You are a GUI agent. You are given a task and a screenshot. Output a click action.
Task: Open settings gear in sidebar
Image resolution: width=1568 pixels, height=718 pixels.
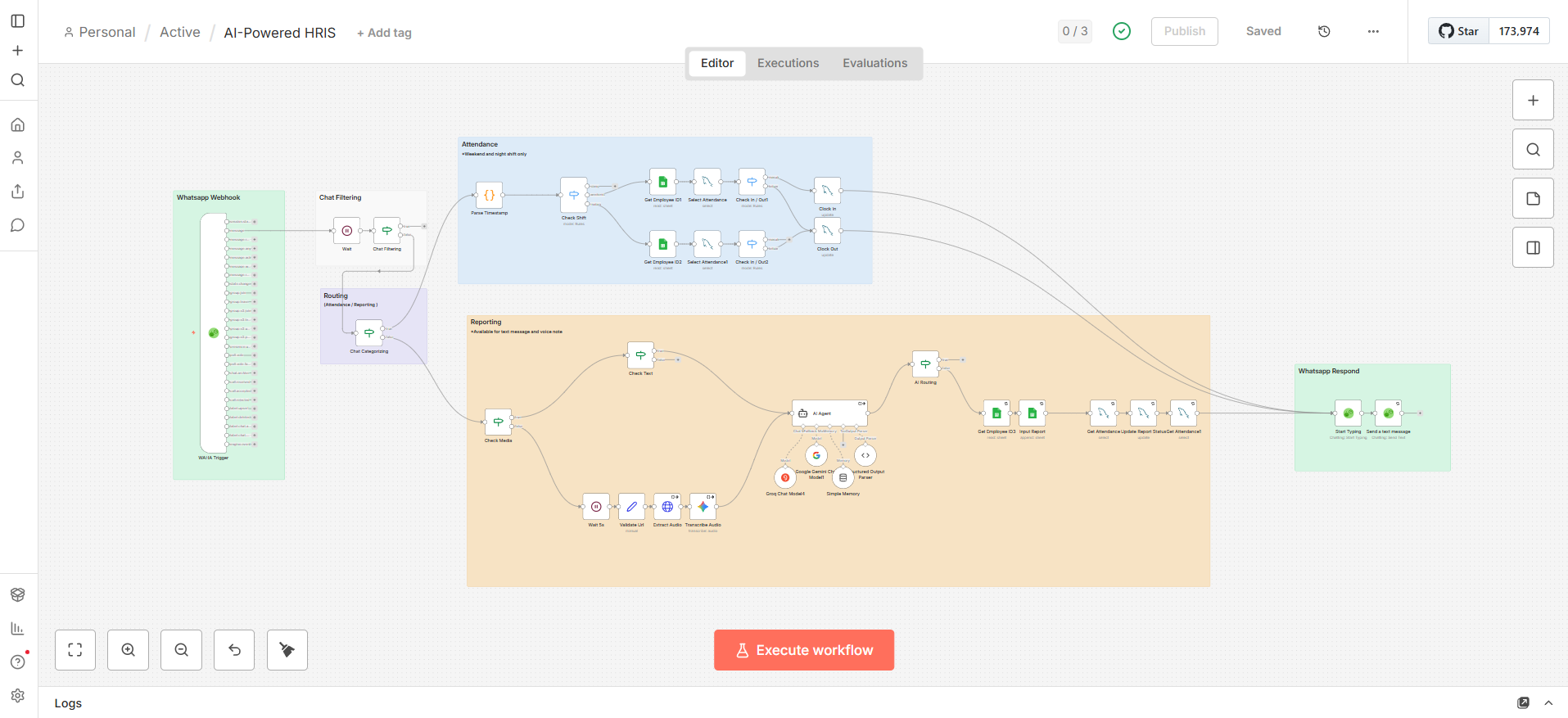click(18, 695)
